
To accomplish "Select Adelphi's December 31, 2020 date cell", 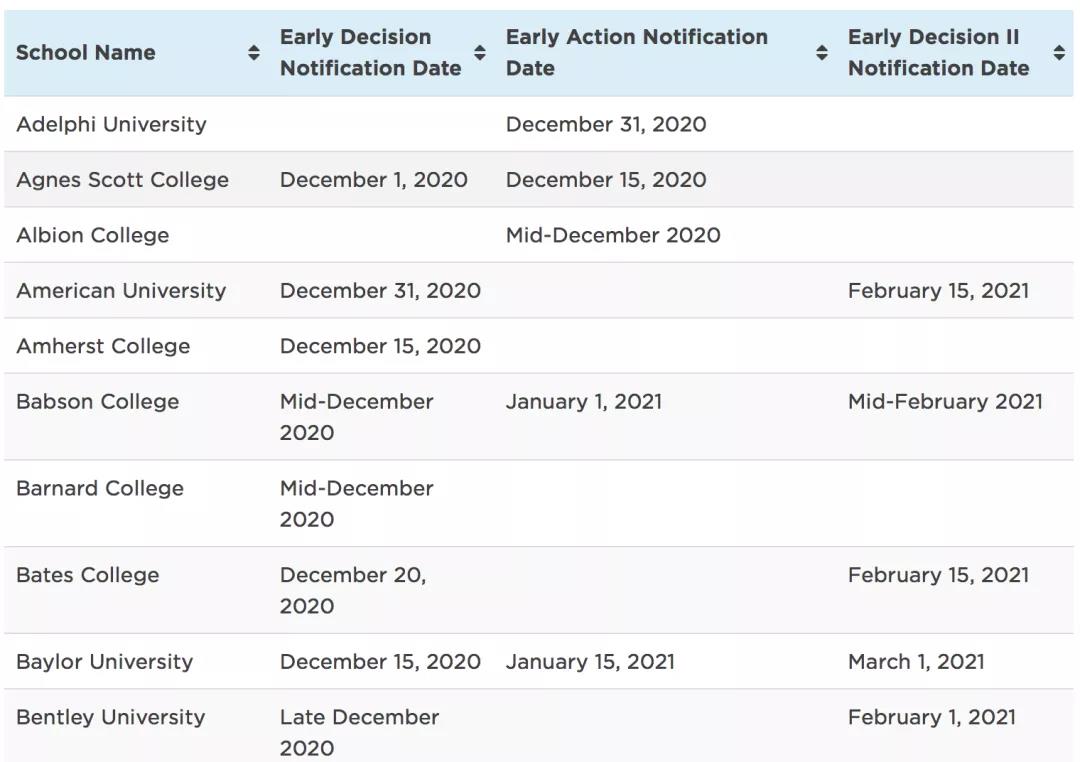I will click(606, 125).
